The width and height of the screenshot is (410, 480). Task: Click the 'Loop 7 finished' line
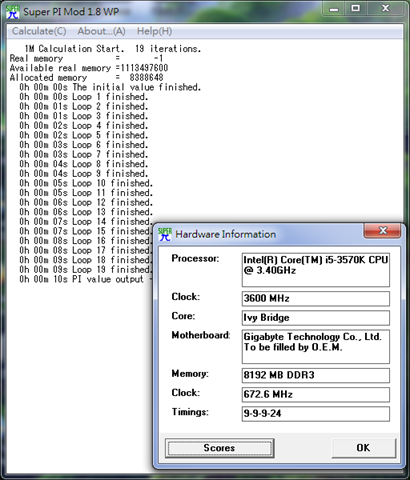coord(83,155)
